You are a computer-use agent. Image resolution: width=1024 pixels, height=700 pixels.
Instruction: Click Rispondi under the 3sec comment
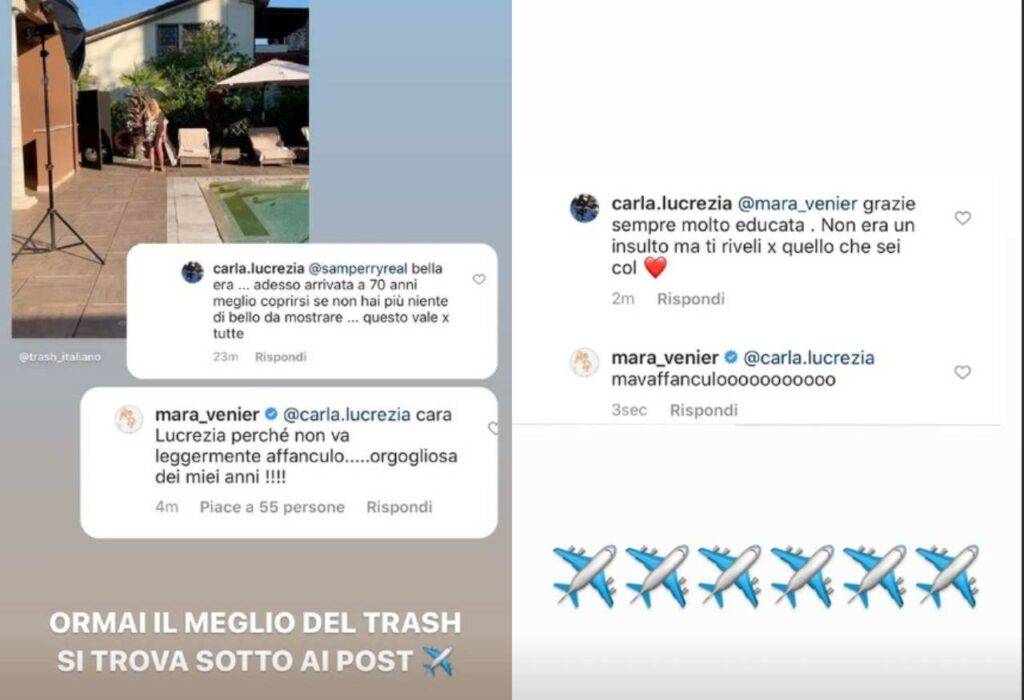coord(703,410)
